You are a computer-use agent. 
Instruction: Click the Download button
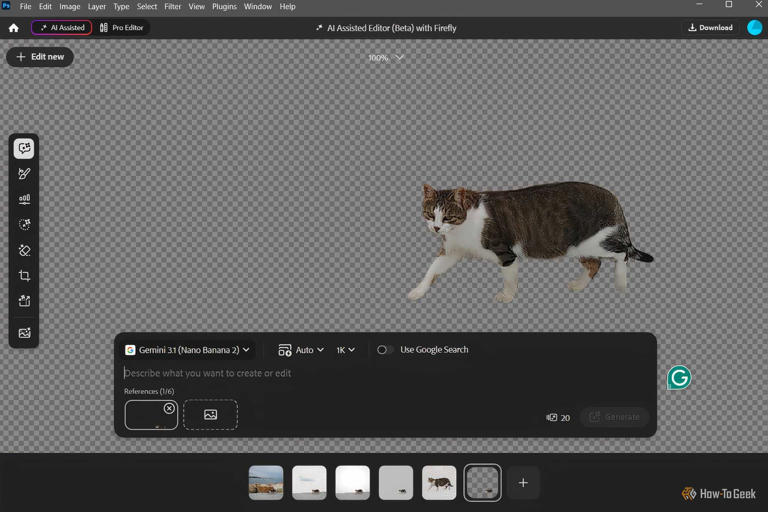coord(711,27)
